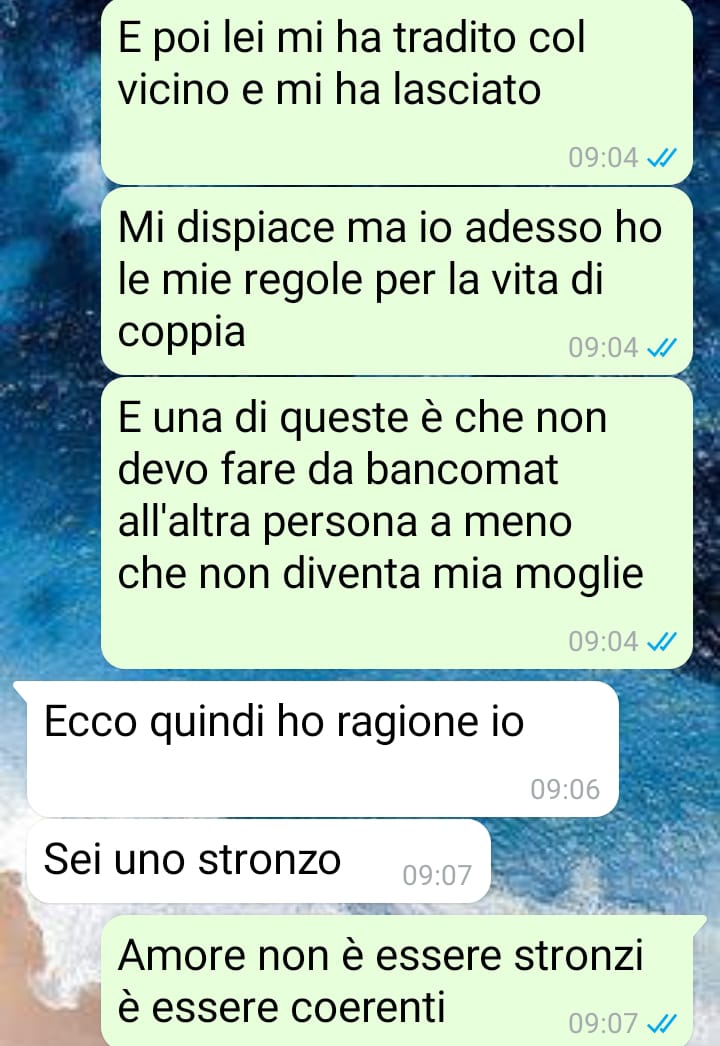Tap the 09:07 timestamp next to "Sei uno stronzo"
Image resolution: width=720 pixels, height=1046 pixels.
[437, 875]
